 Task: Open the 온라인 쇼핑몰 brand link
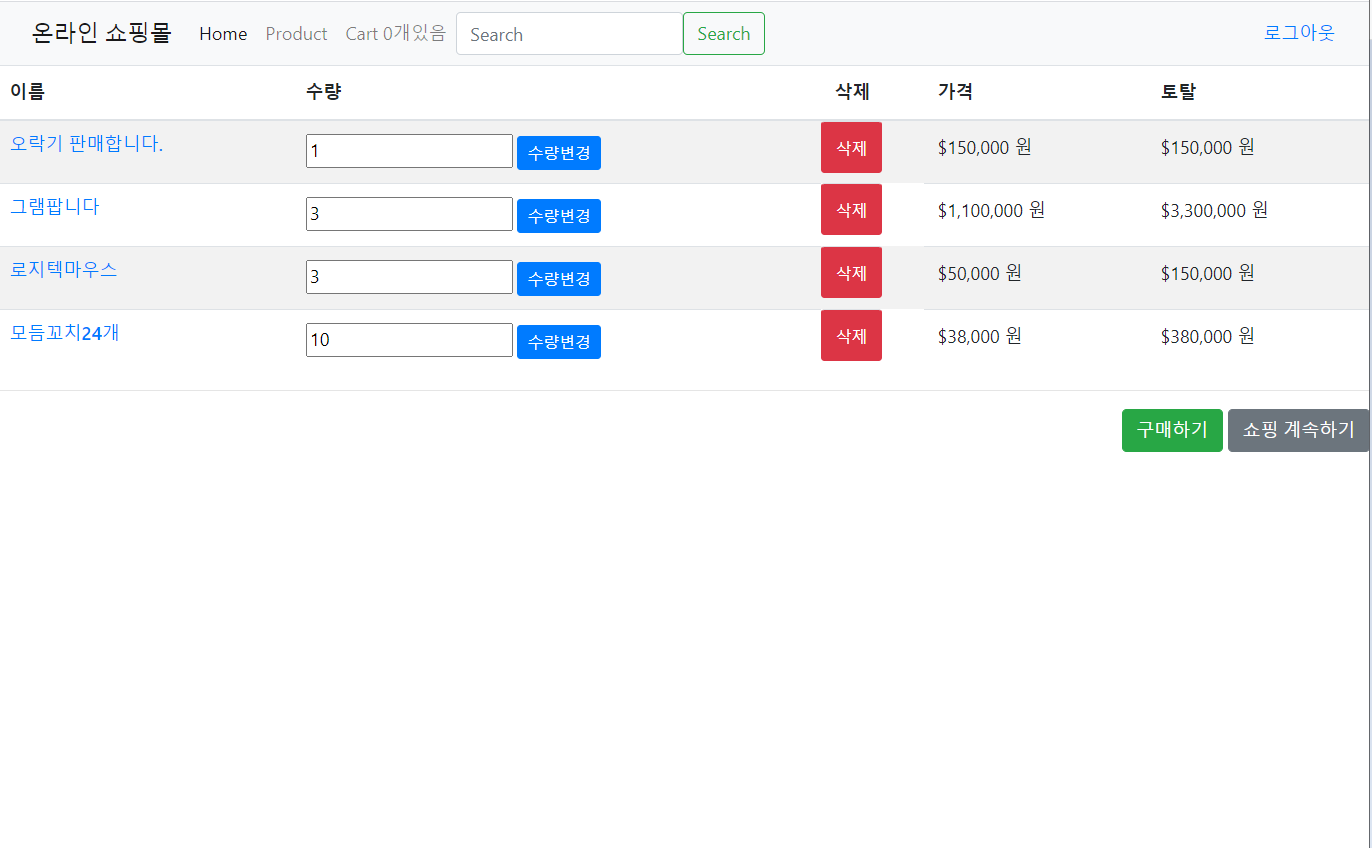(x=101, y=34)
